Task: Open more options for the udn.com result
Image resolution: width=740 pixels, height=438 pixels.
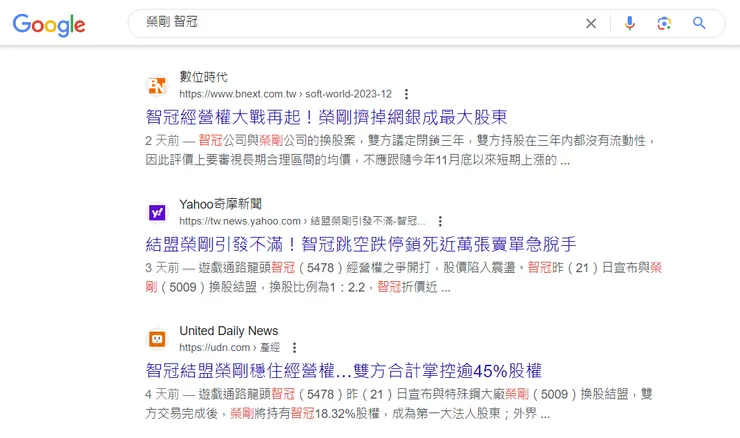Action: tap(294, 347)
